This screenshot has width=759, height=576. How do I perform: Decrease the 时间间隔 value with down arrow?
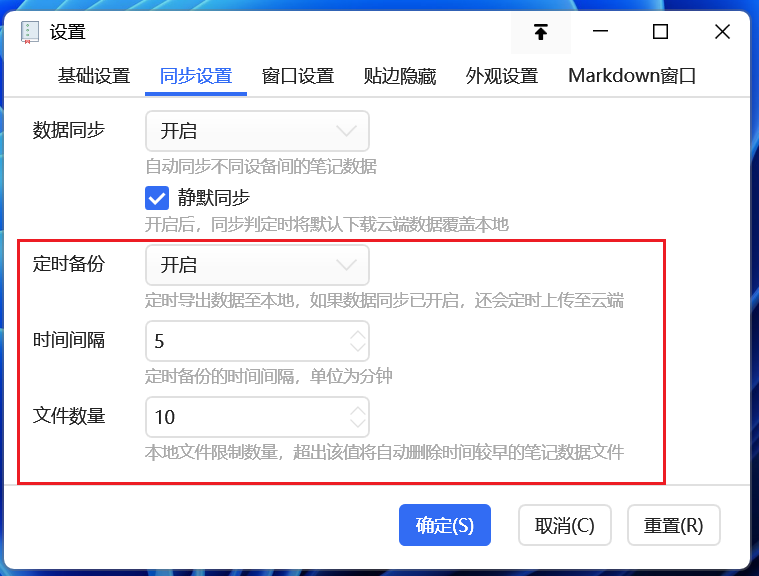click(358, 347)
